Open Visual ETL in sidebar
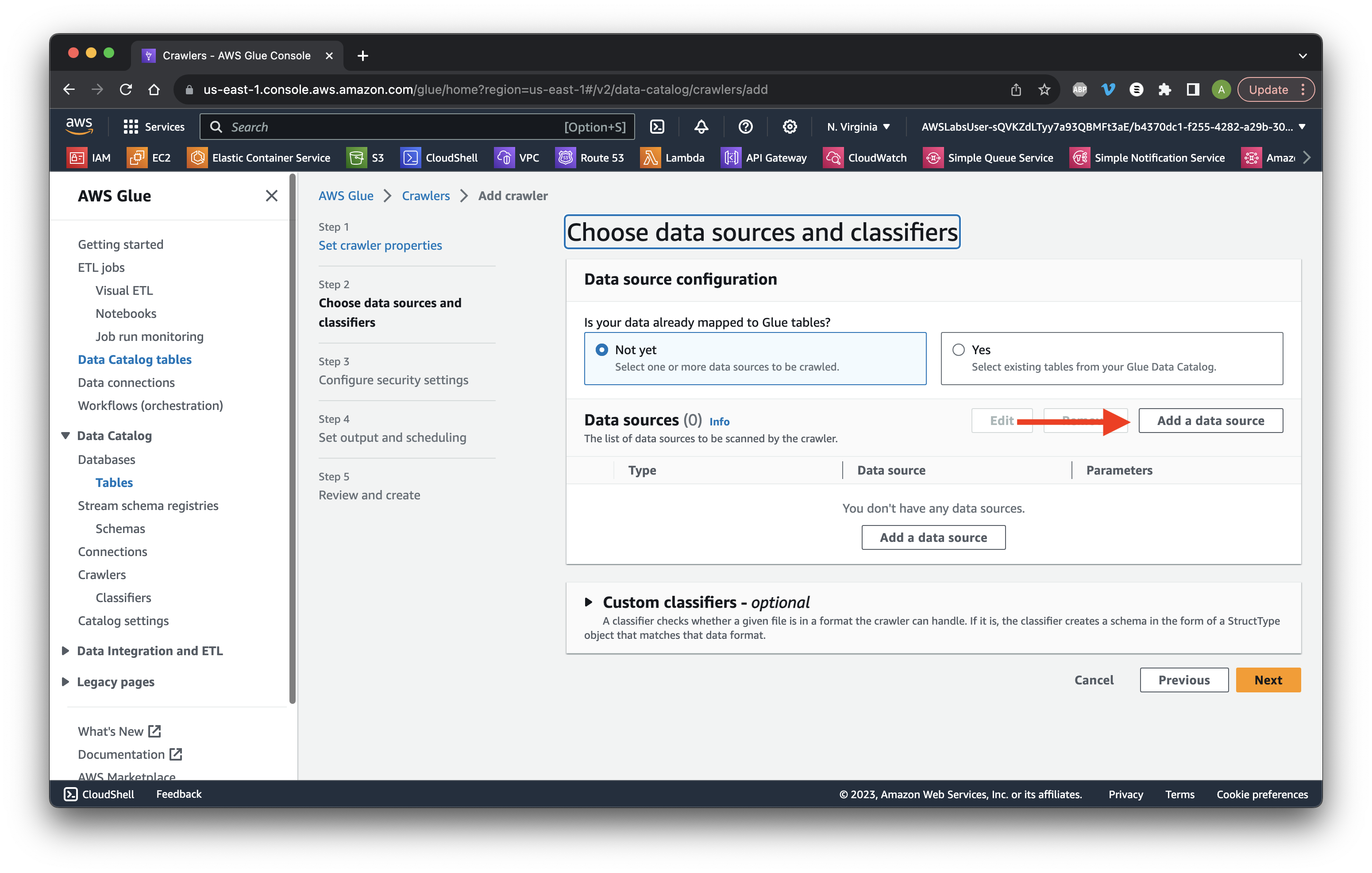Viewport: 1372px width, 873px height. 124,290
